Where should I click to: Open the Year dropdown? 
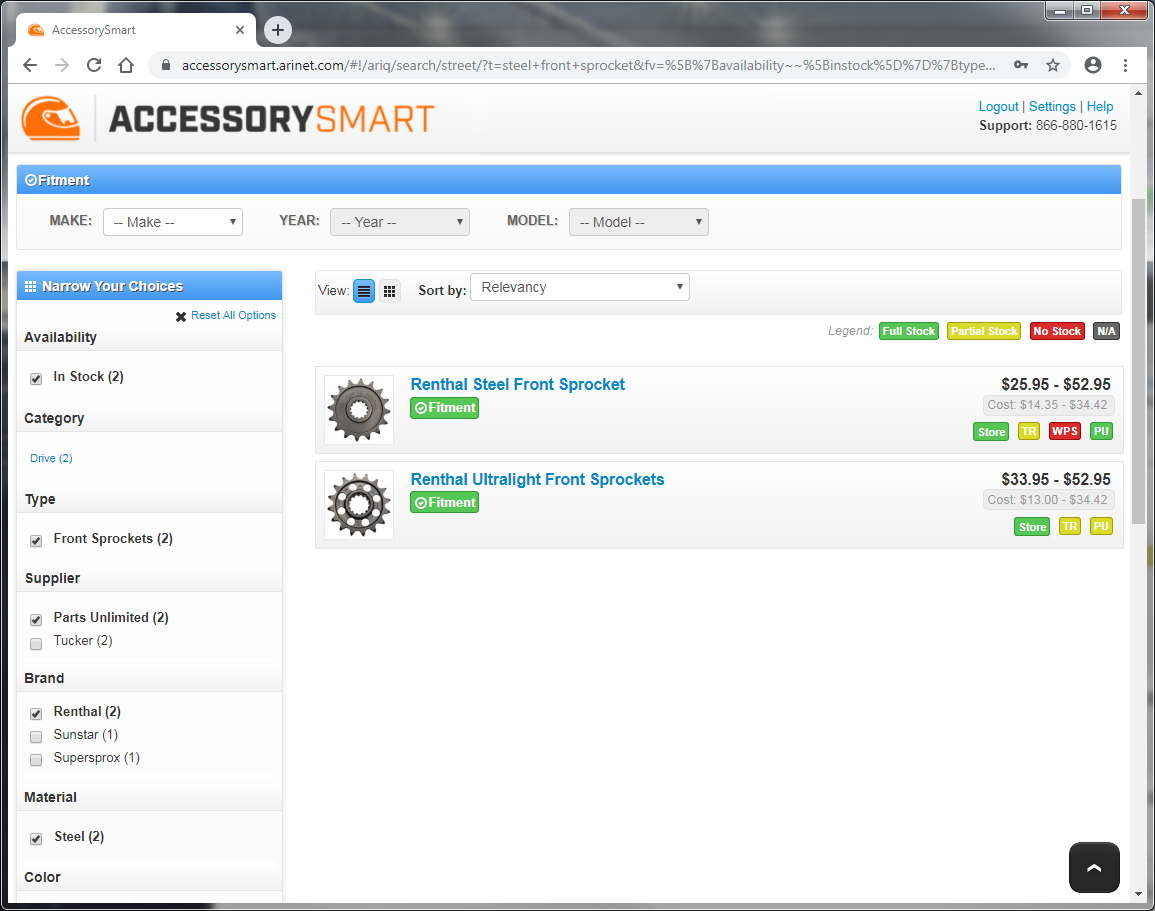click(x=399, y=222)
